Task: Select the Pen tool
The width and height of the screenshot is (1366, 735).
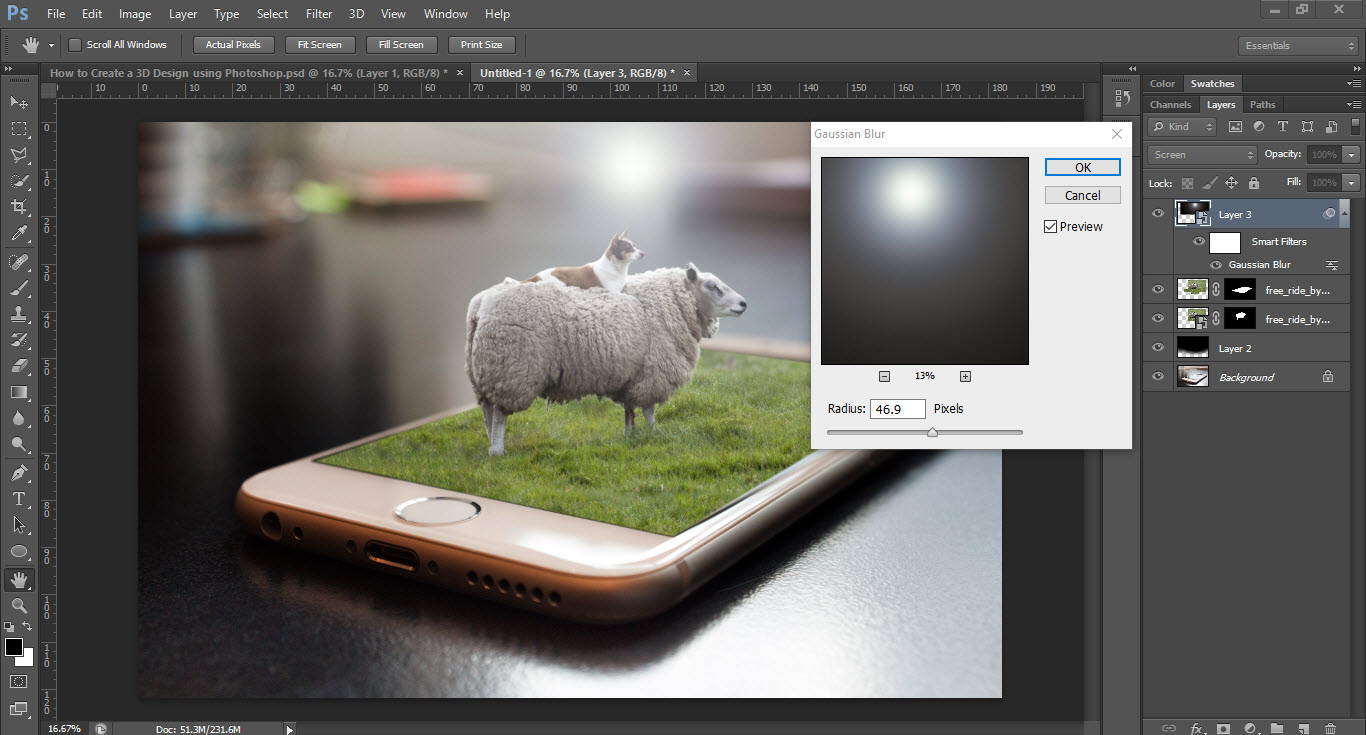Action: click(x=19, y=472)
